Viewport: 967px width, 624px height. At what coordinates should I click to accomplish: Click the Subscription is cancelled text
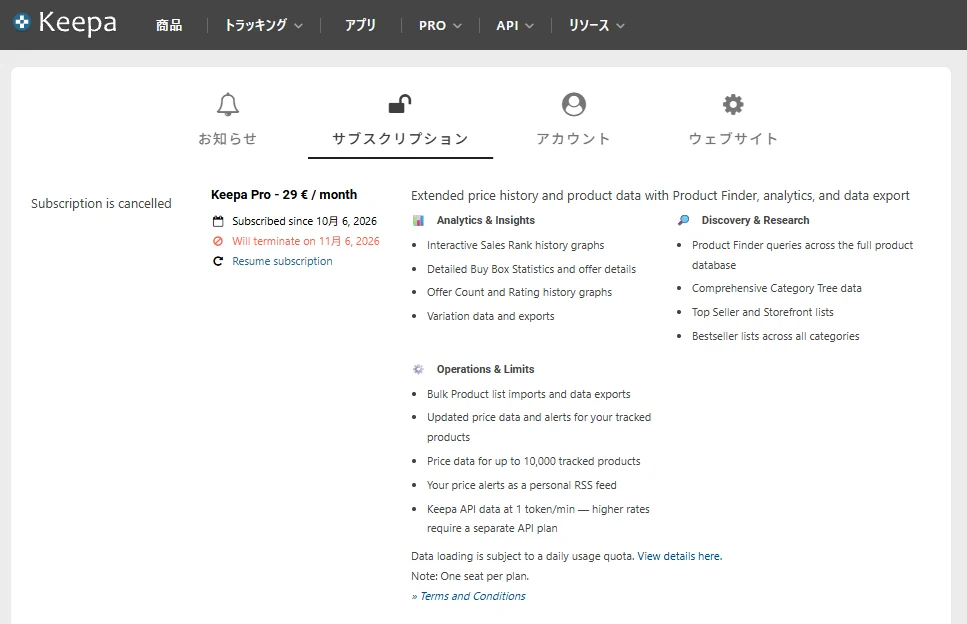click(x=101, y=203)
